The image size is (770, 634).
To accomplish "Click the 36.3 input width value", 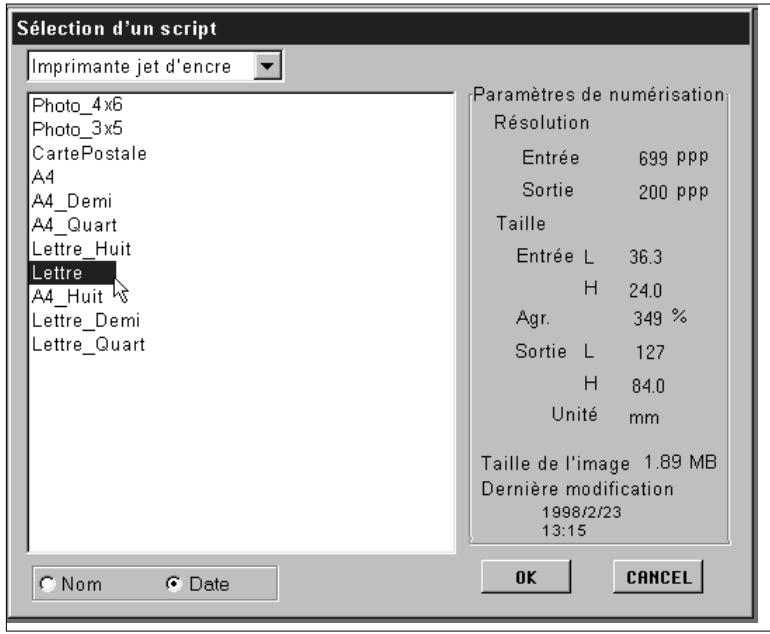I will [x=645, y=257].
